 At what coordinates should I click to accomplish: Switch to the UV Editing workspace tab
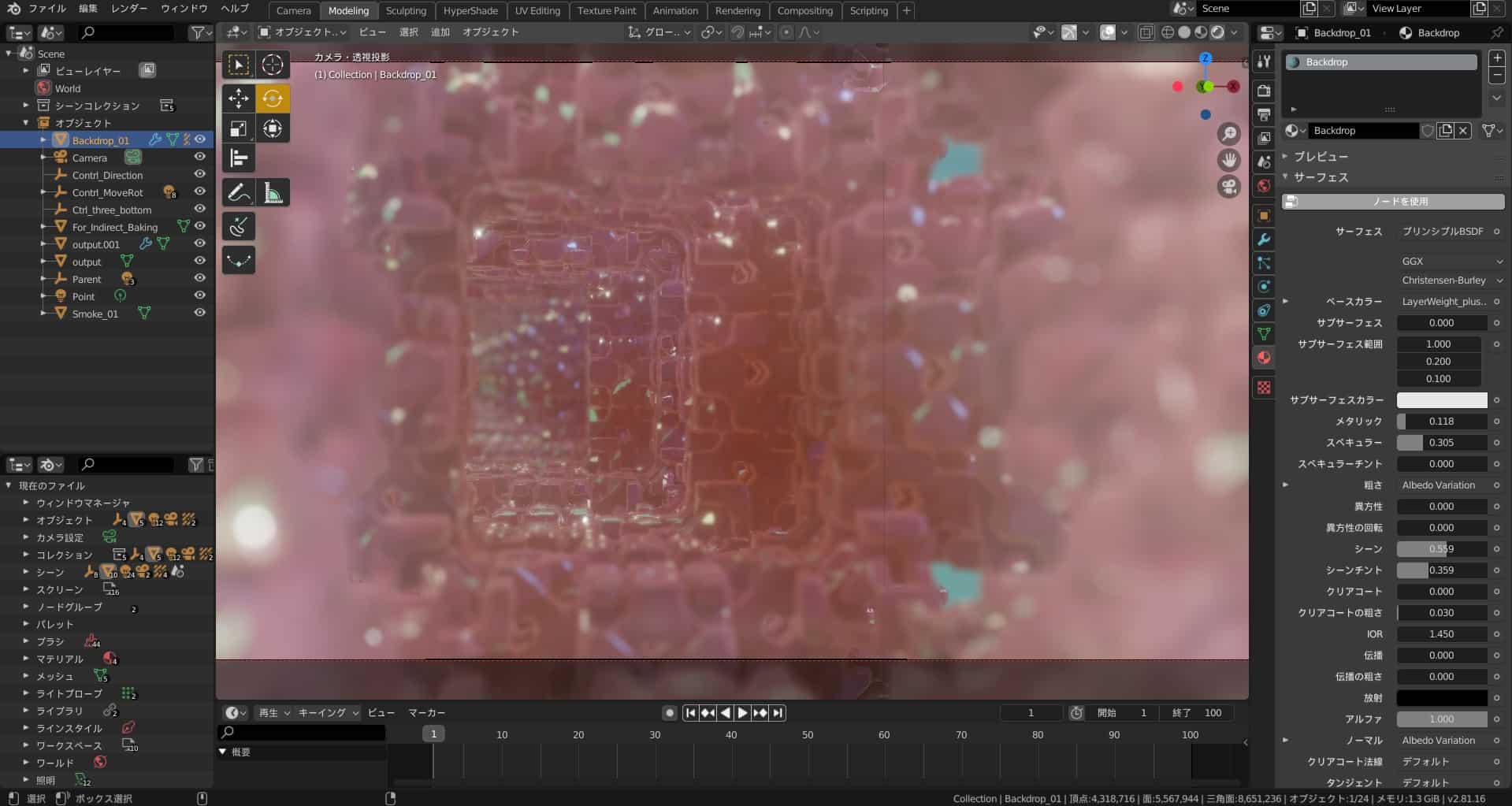537,11
